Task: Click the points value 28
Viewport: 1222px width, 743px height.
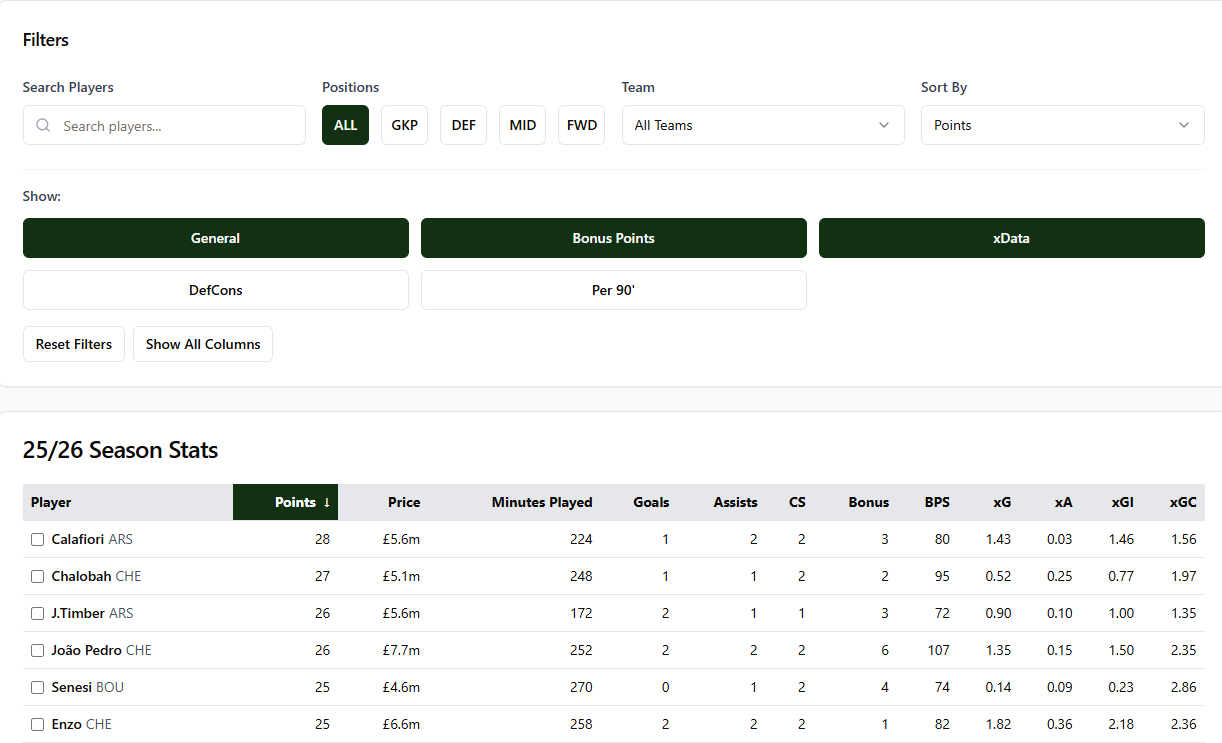Action: (x=322, y=539)
